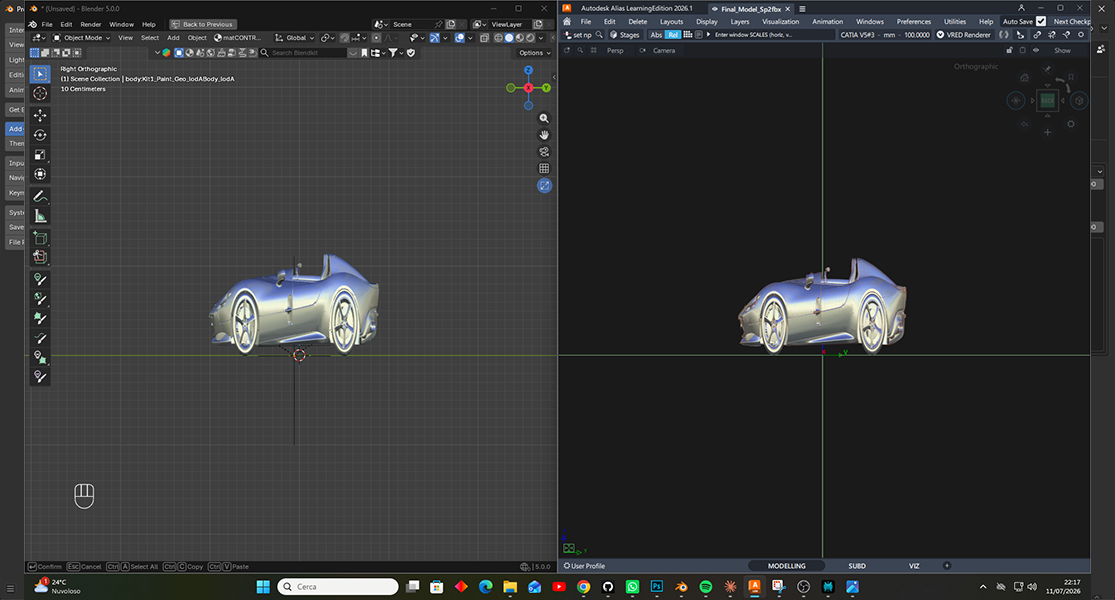The width and height of the screenshot is (1115, 600).
Task: Expand the Options dropdown in Blender
Action: pyautogui.click(x=535, y=53)
